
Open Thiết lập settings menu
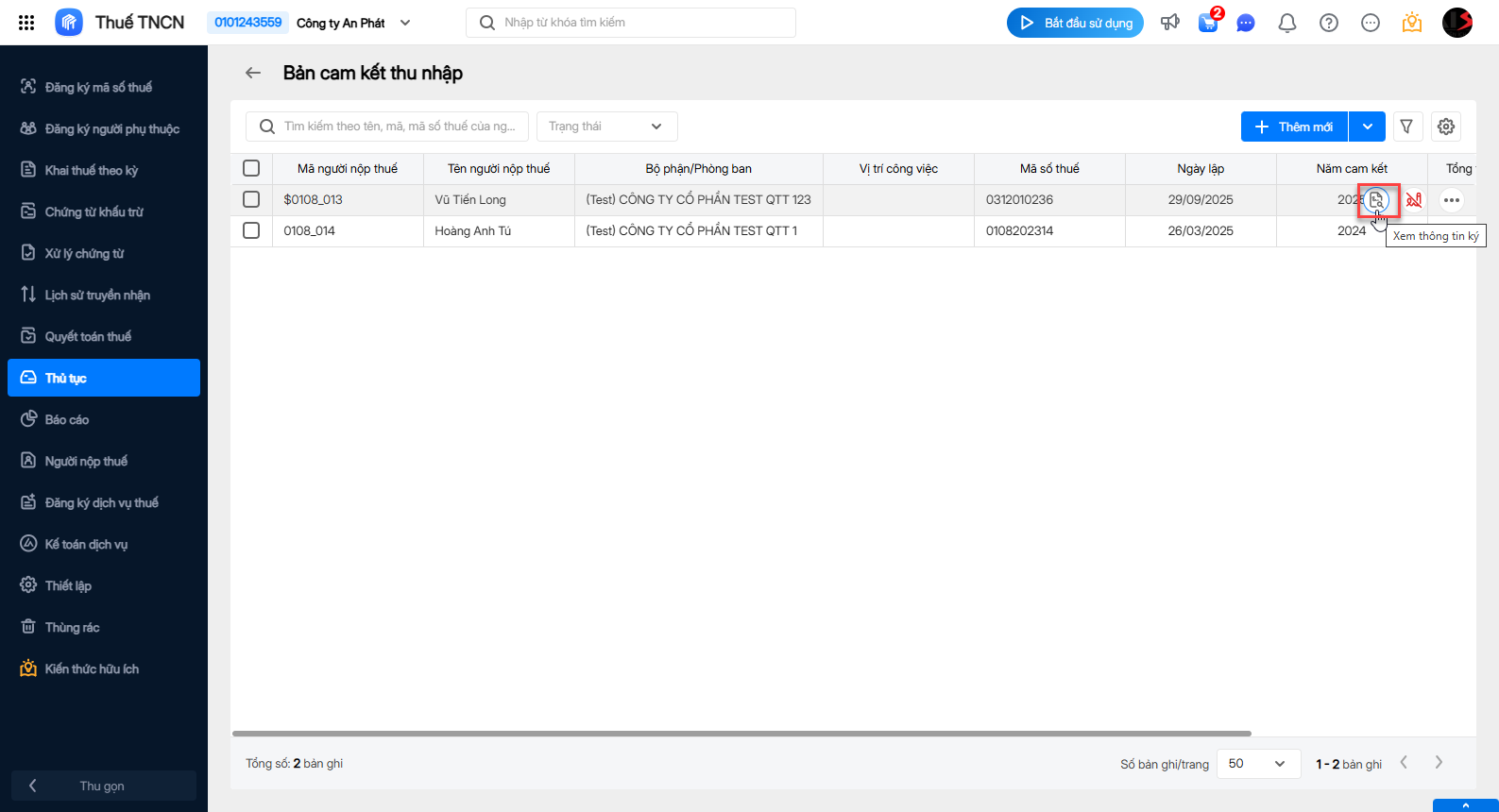coord(104,585)
